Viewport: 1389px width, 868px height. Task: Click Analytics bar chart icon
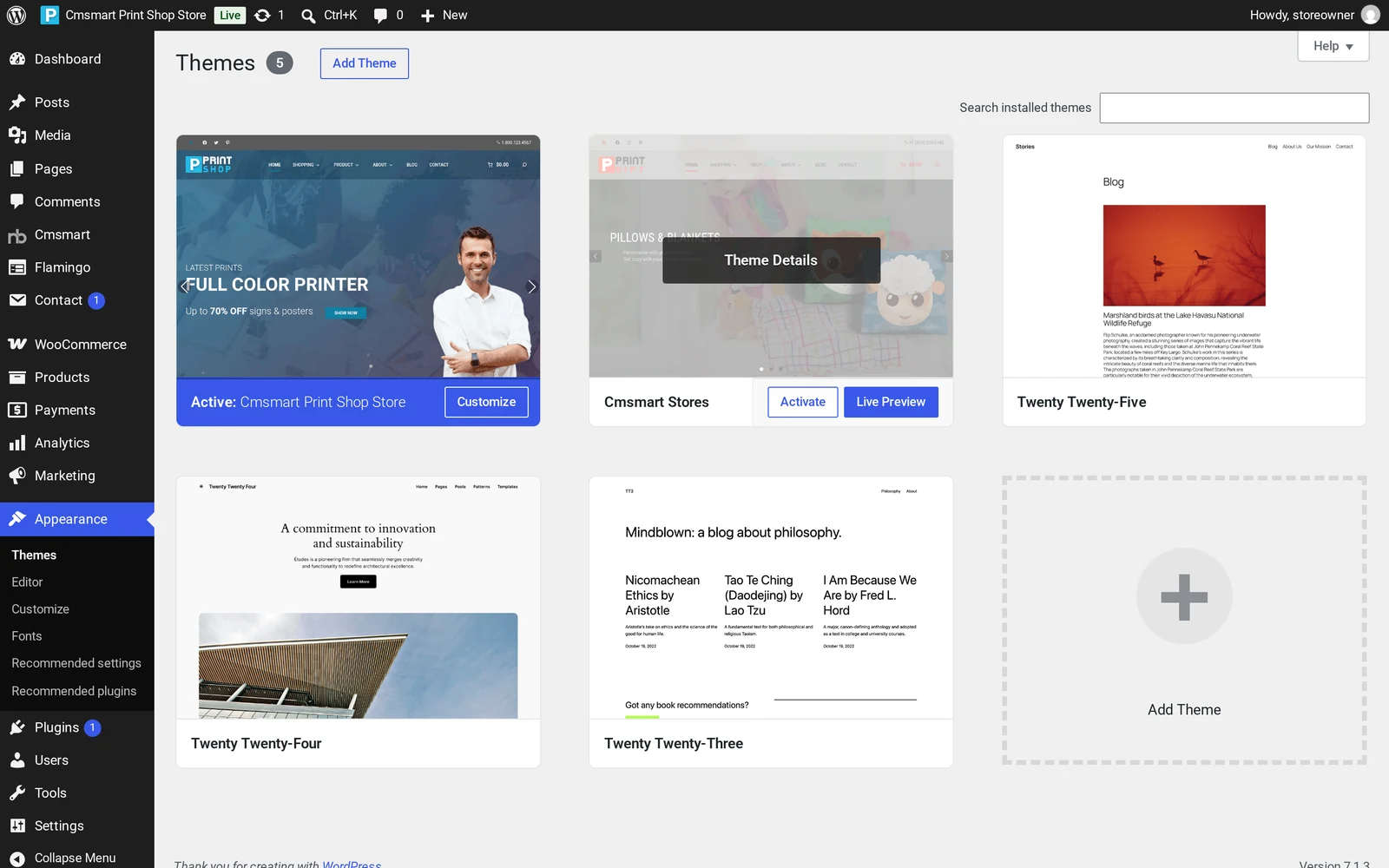pos(17,443)
